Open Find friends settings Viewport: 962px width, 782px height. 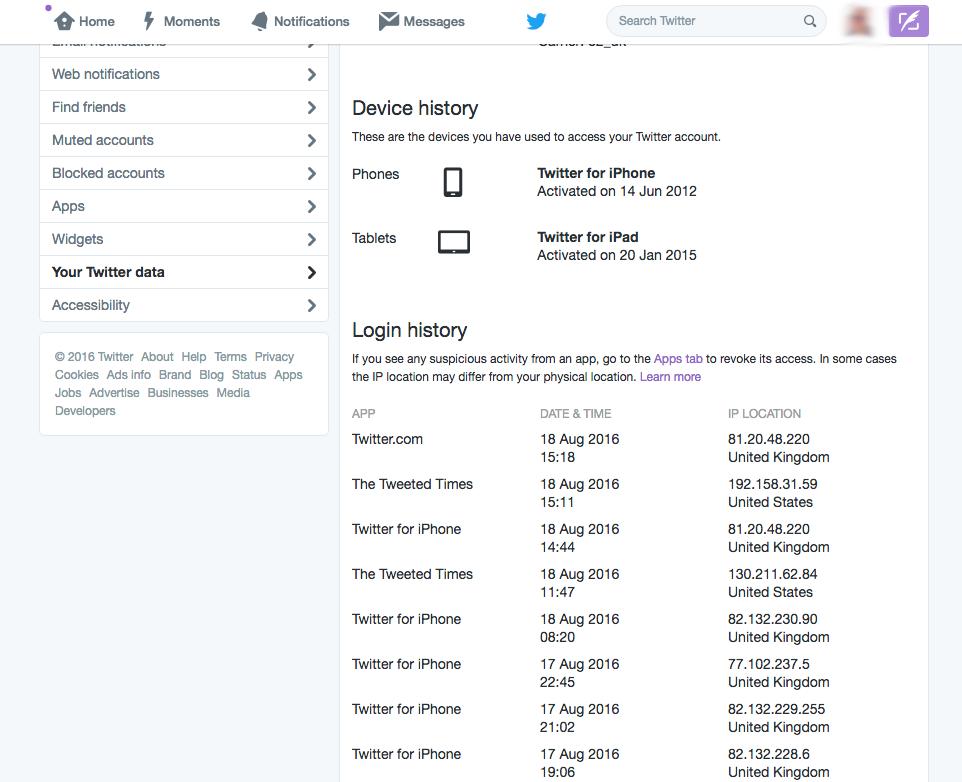[184, 107]
